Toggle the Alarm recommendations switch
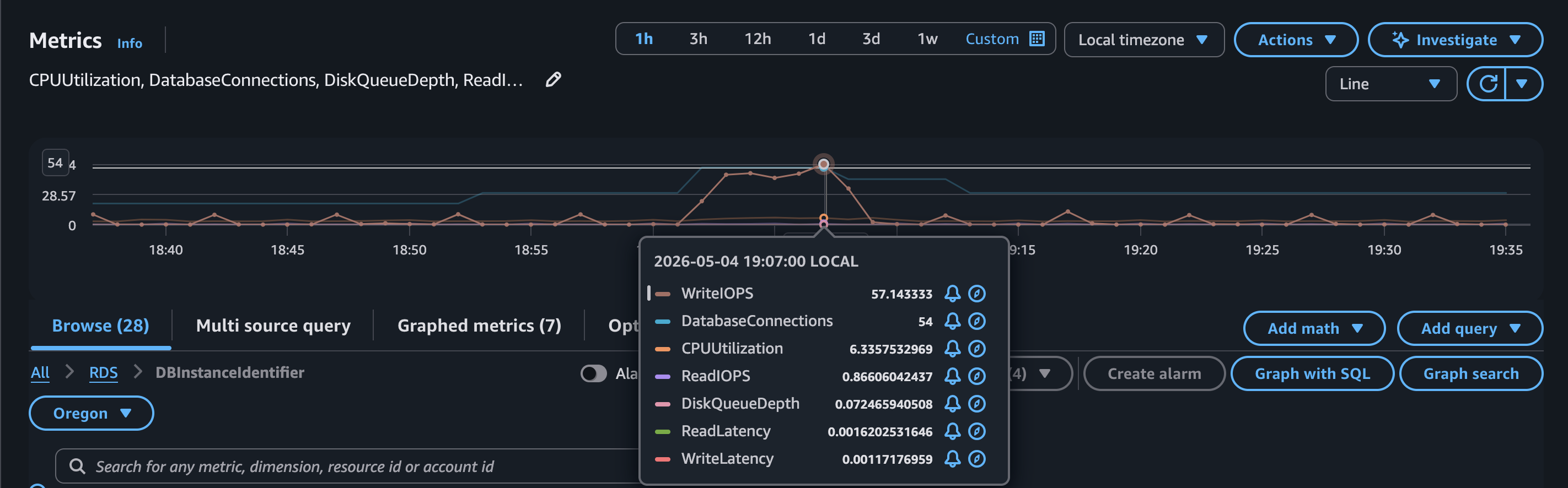 pyautogui.click(x=593, y=374)
